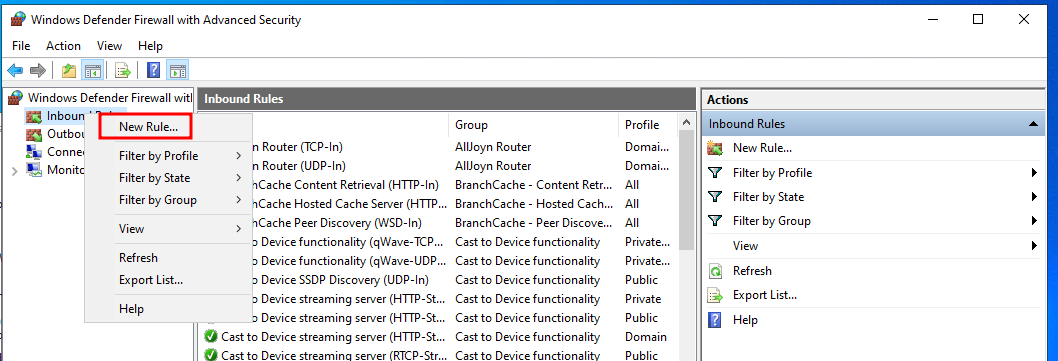
Task: Select the AllJoyn Router group cell of TCP-In row
Action: pos(493,147)
